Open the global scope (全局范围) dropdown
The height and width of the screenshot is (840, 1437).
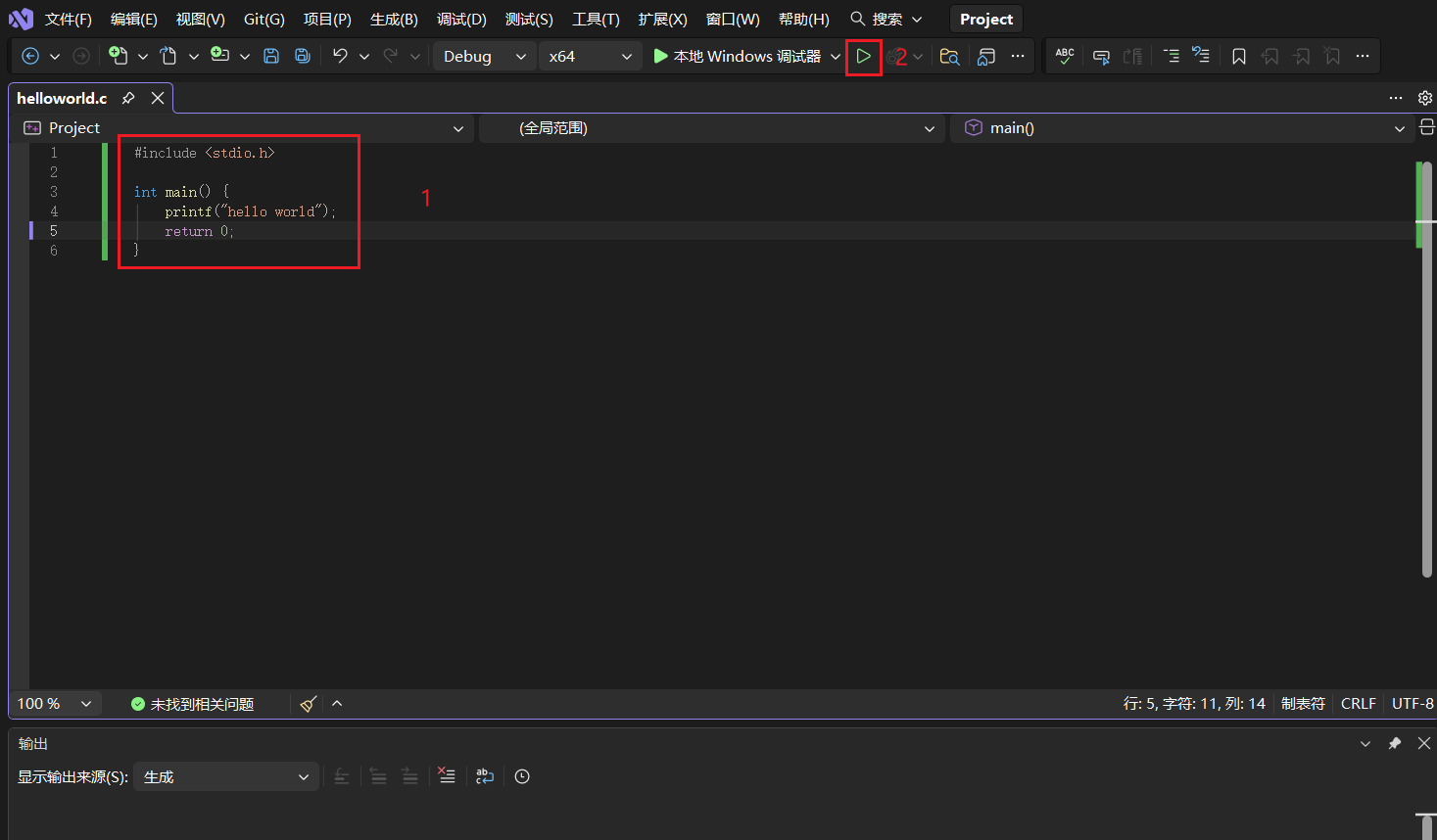(712, 128)
